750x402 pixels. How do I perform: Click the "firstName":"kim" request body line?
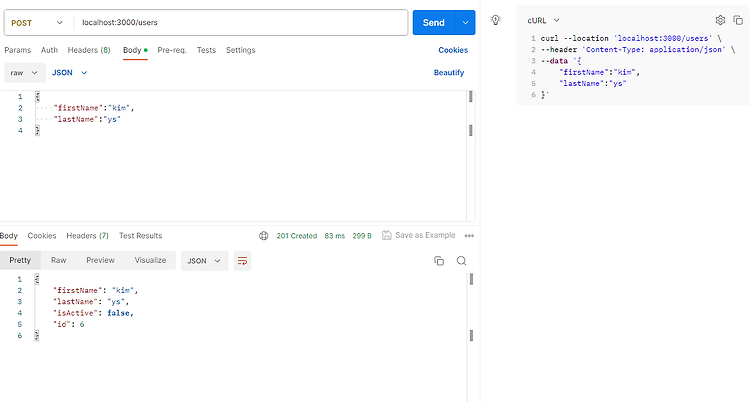pos(94,108)
